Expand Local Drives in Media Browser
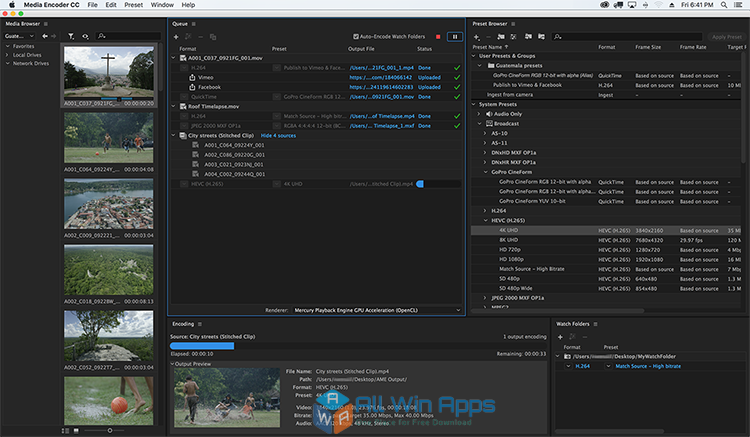 point(8,55)
